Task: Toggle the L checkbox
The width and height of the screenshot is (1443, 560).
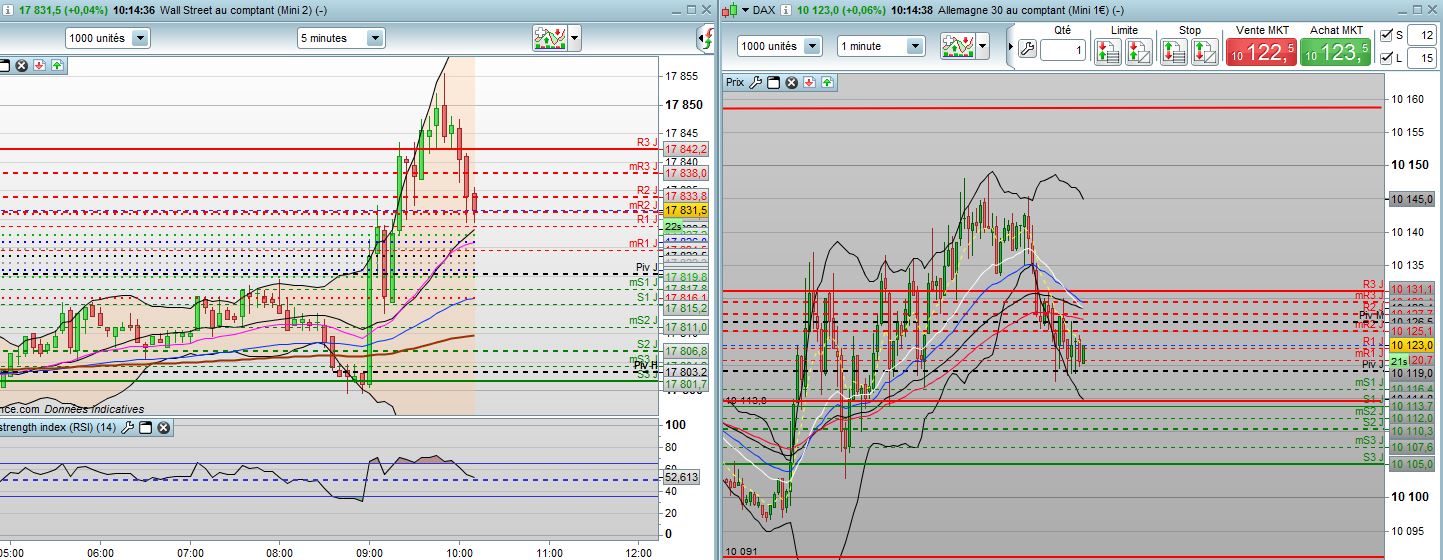Action: [1386, 59]
